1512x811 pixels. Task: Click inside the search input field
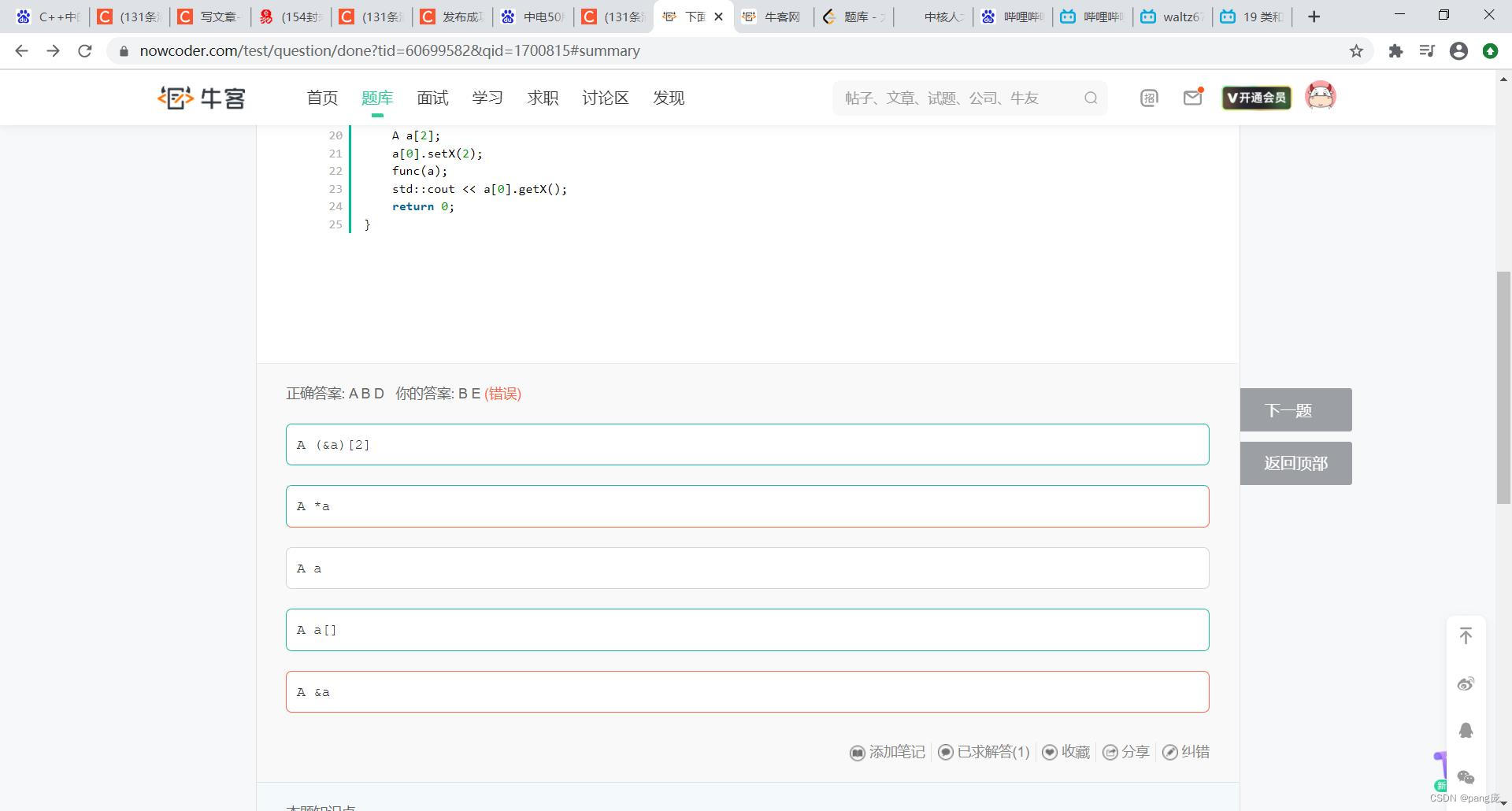coord(945,98)
